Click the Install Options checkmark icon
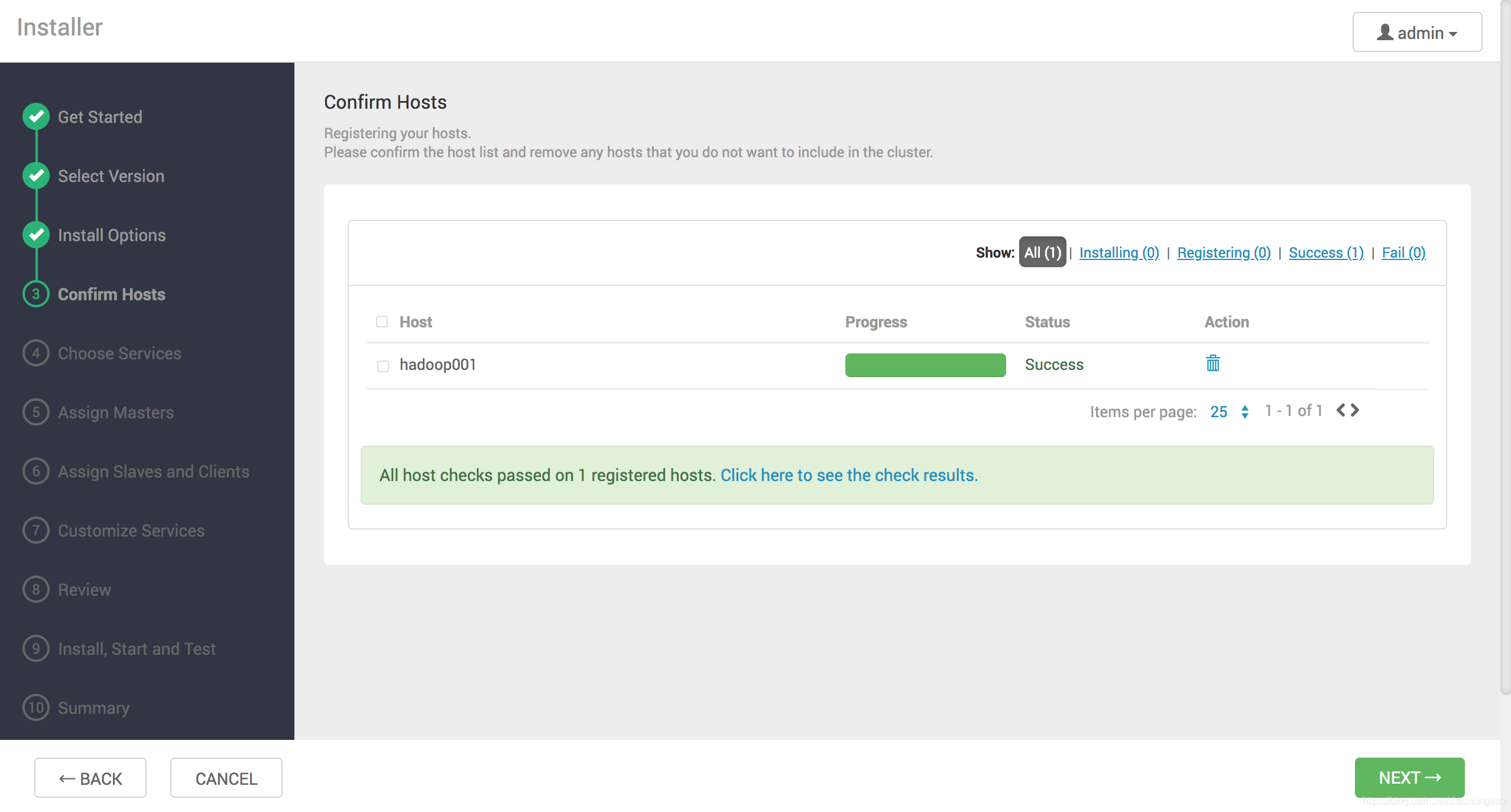This screenshot has height=812, width=1511. (36, 235)
